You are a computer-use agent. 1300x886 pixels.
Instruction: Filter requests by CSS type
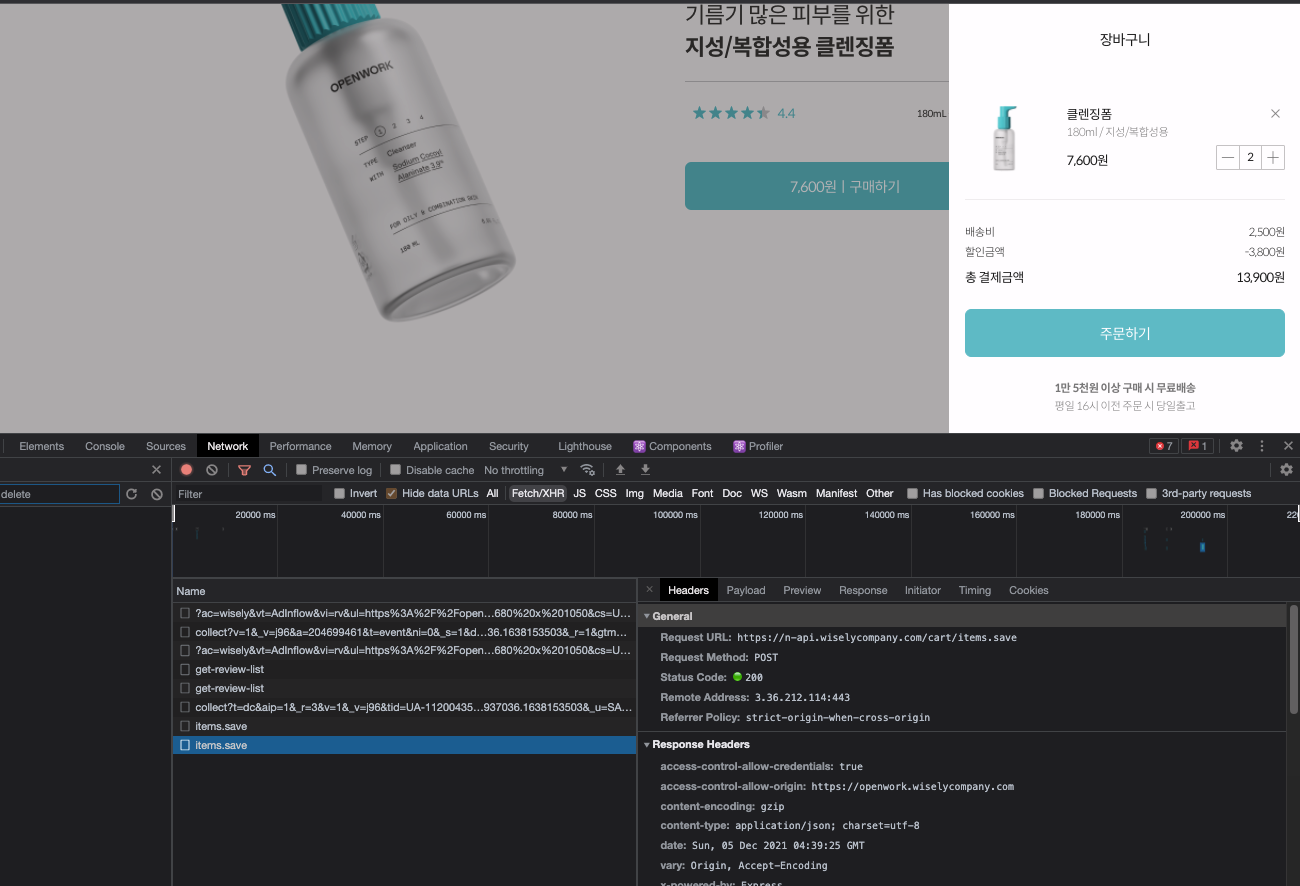click(x=606, y=494)
